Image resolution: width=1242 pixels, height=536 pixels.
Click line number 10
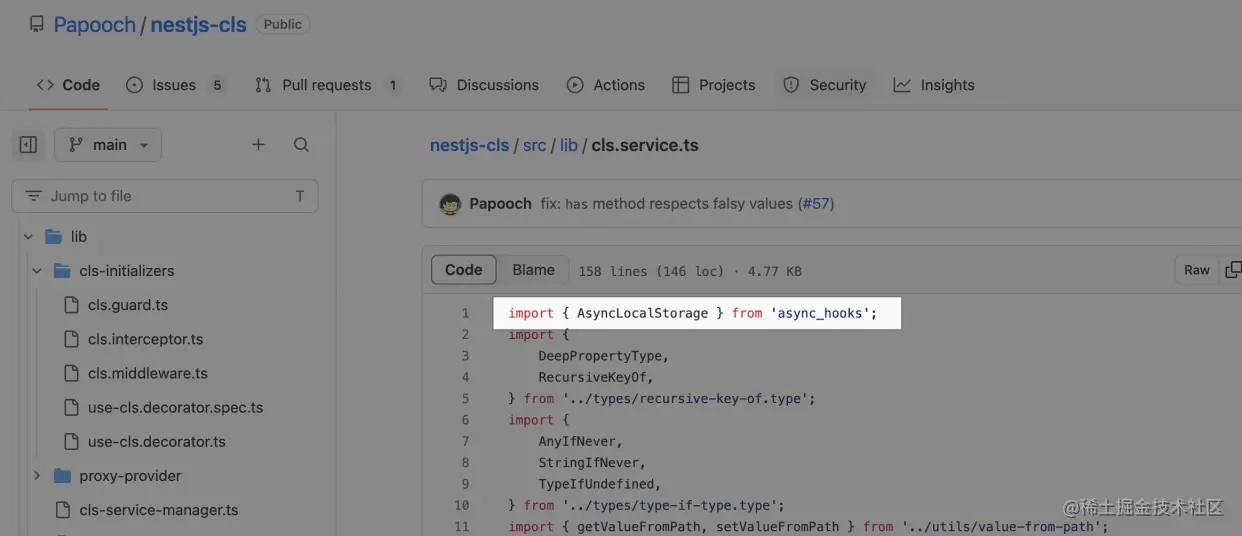461,505
